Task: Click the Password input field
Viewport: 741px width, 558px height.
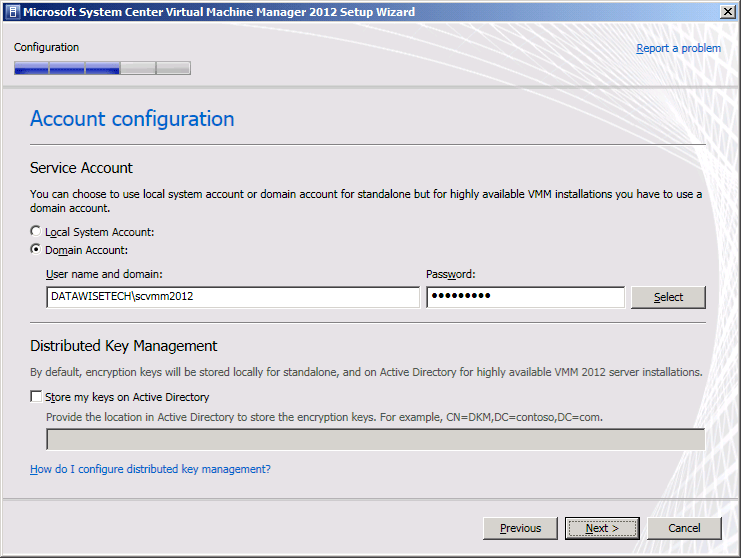Action: (525, 297)
